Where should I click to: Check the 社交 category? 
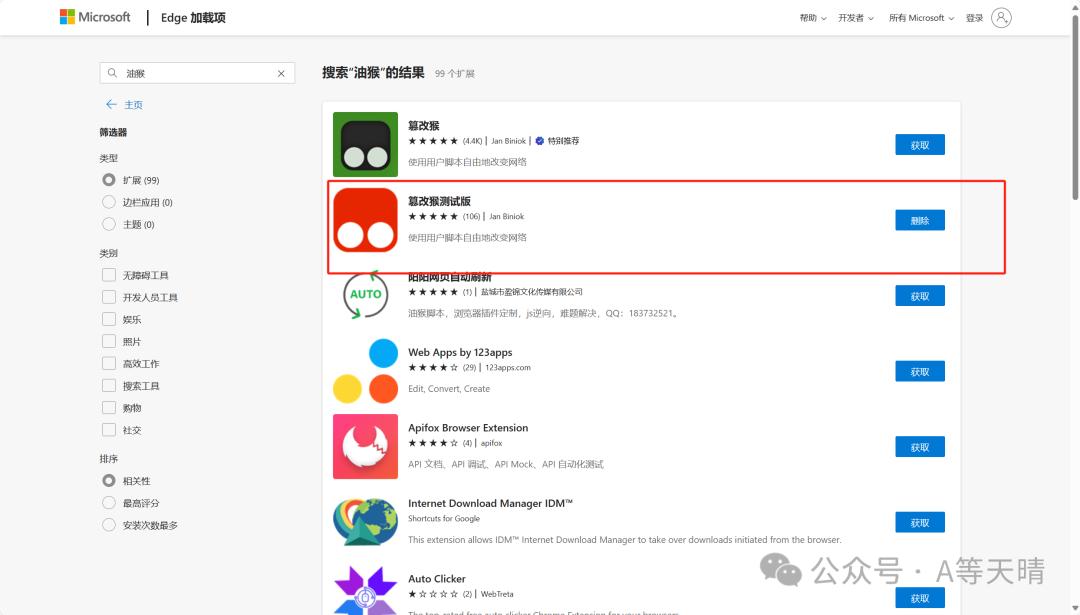(x=109, y=430)
